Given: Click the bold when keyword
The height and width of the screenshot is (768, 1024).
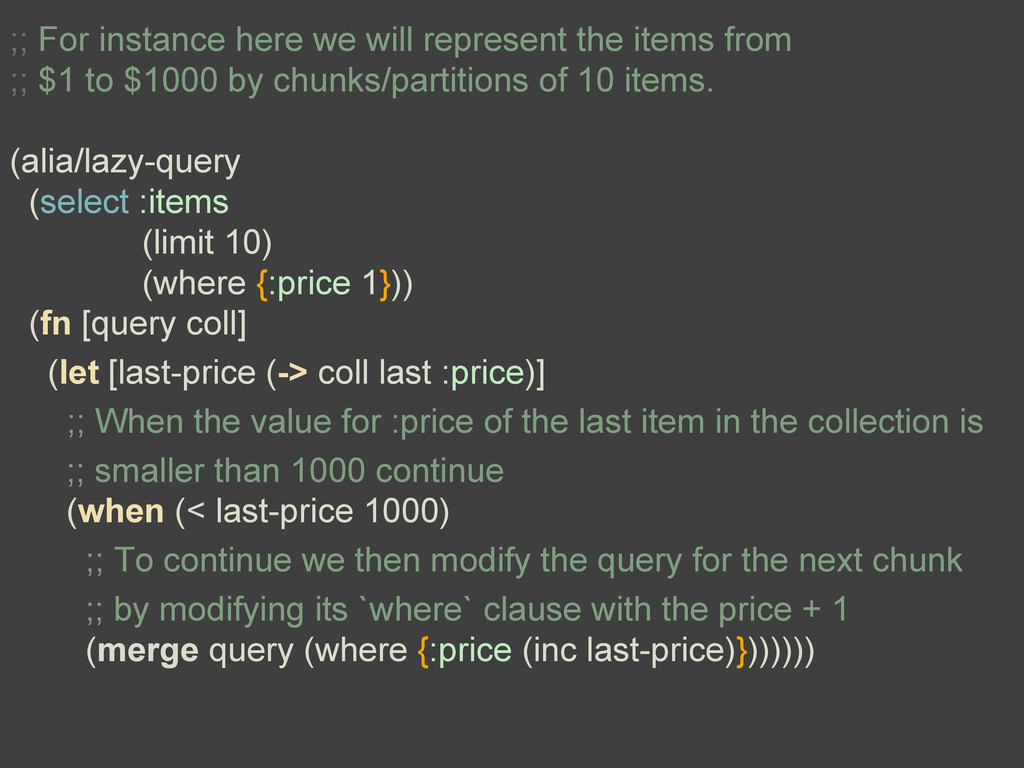Looking at the screenshot, I should coord(120,511).
